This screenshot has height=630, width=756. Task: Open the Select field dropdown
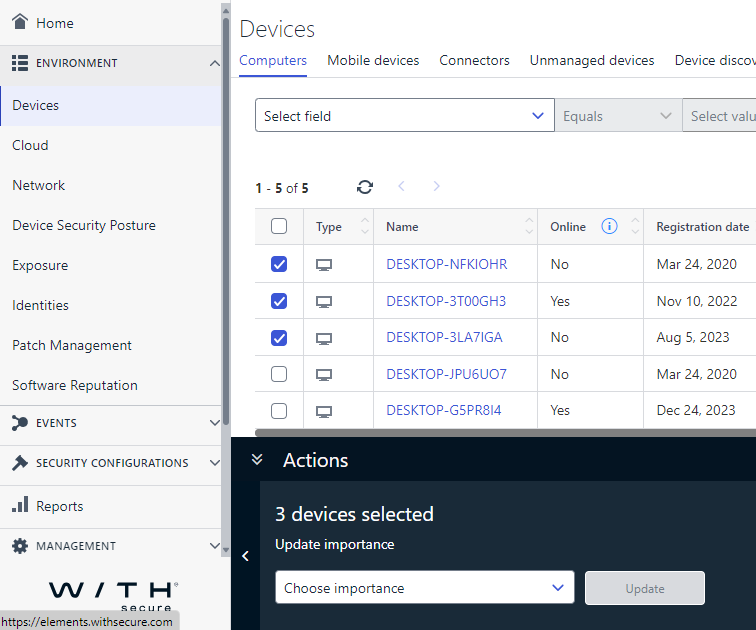point(405,115)
